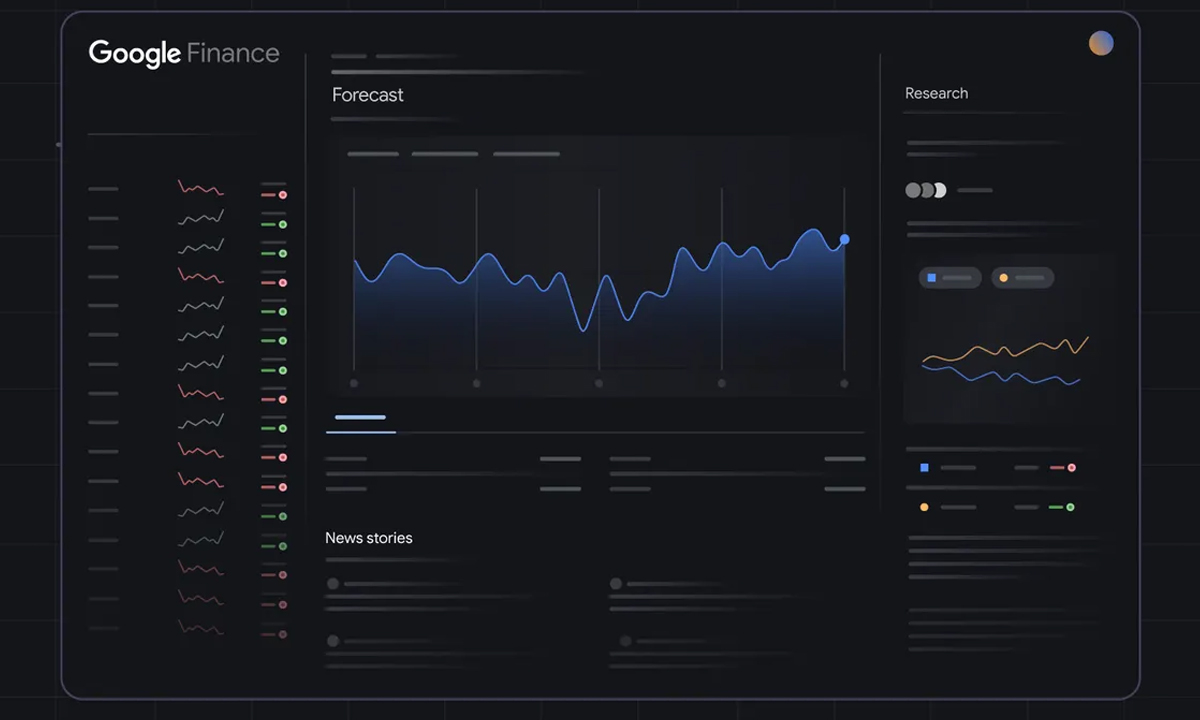Expand the red status indicator in the Research list
1200x720 pixels.
[x=1071, y=468]
